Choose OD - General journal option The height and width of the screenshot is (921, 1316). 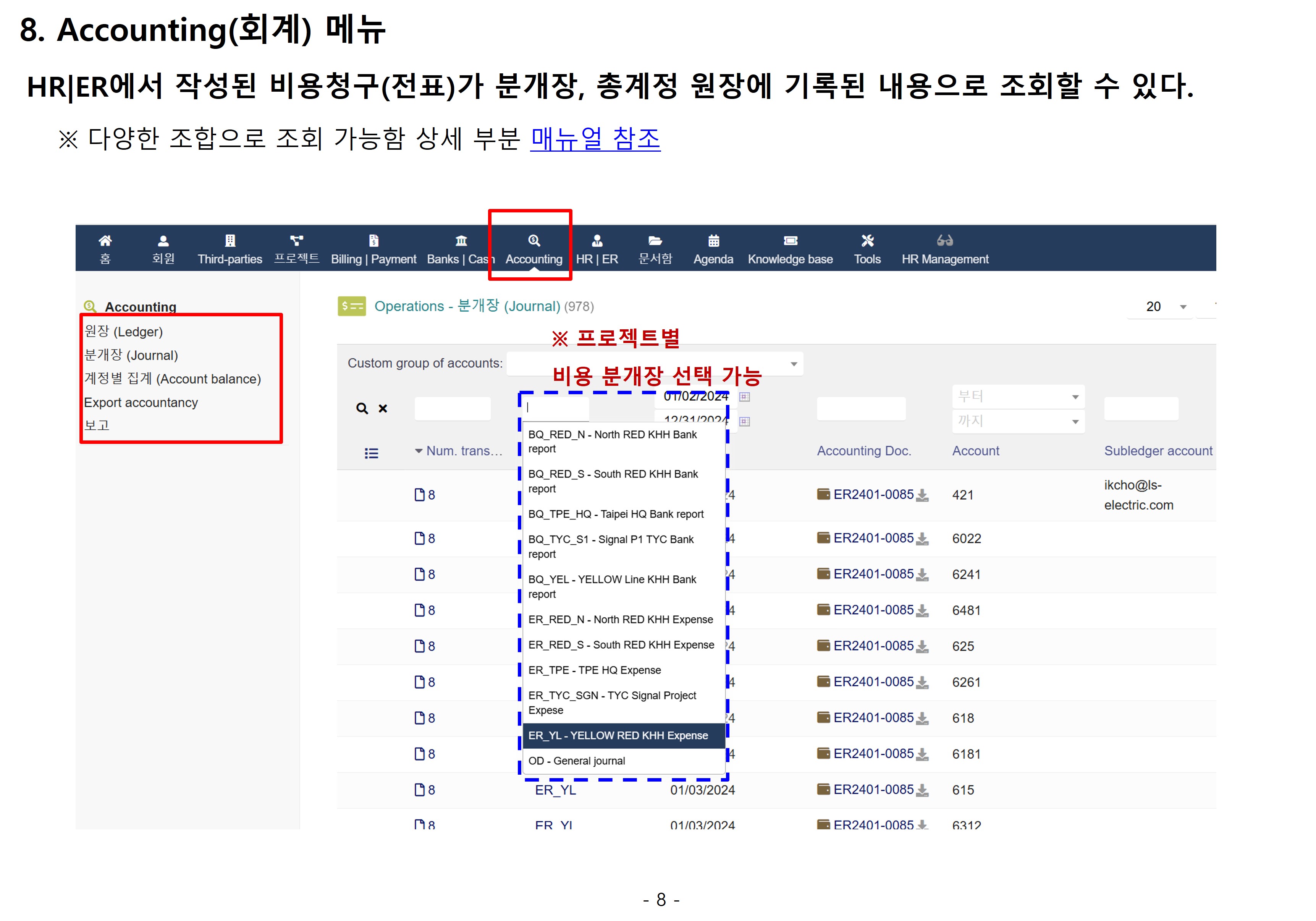(x=577, y=761)
